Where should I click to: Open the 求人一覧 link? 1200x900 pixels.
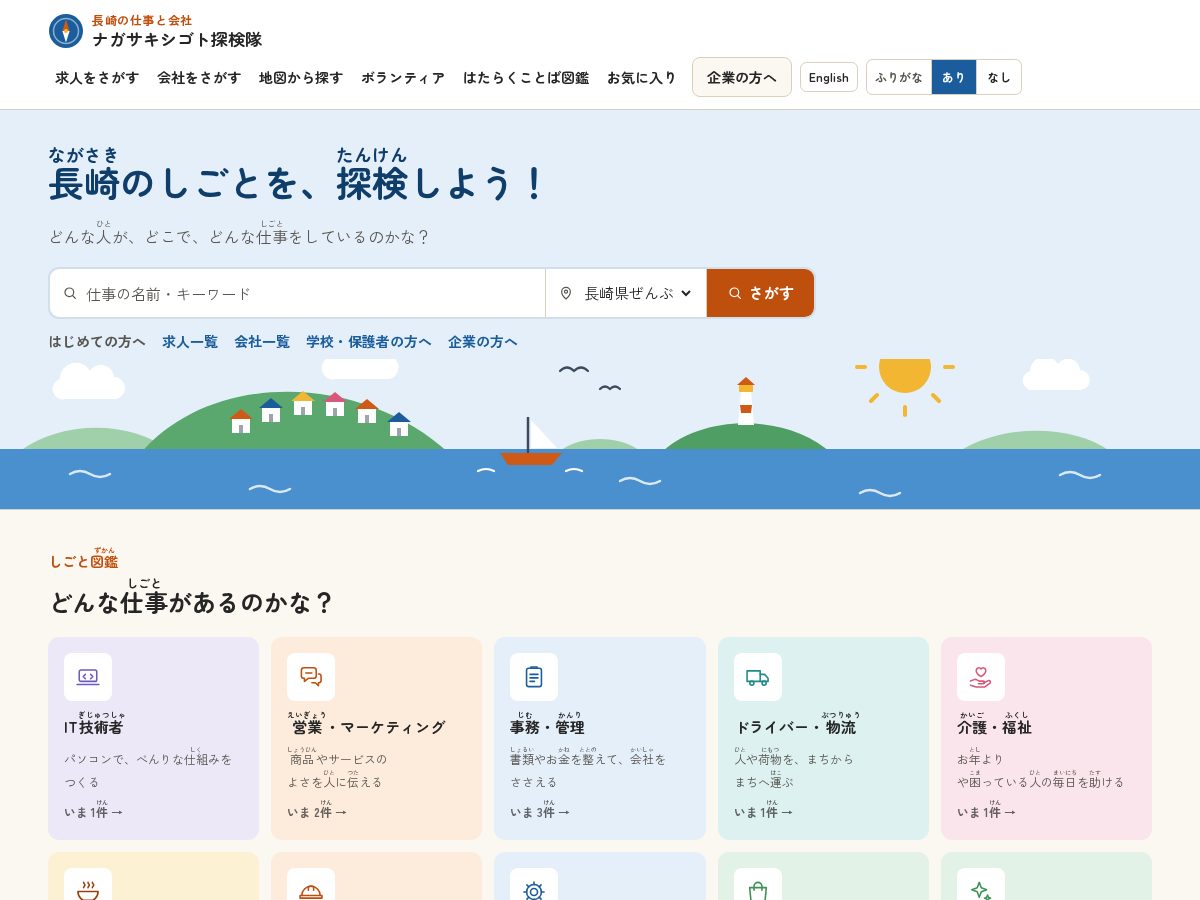click(x=190, y=341)
